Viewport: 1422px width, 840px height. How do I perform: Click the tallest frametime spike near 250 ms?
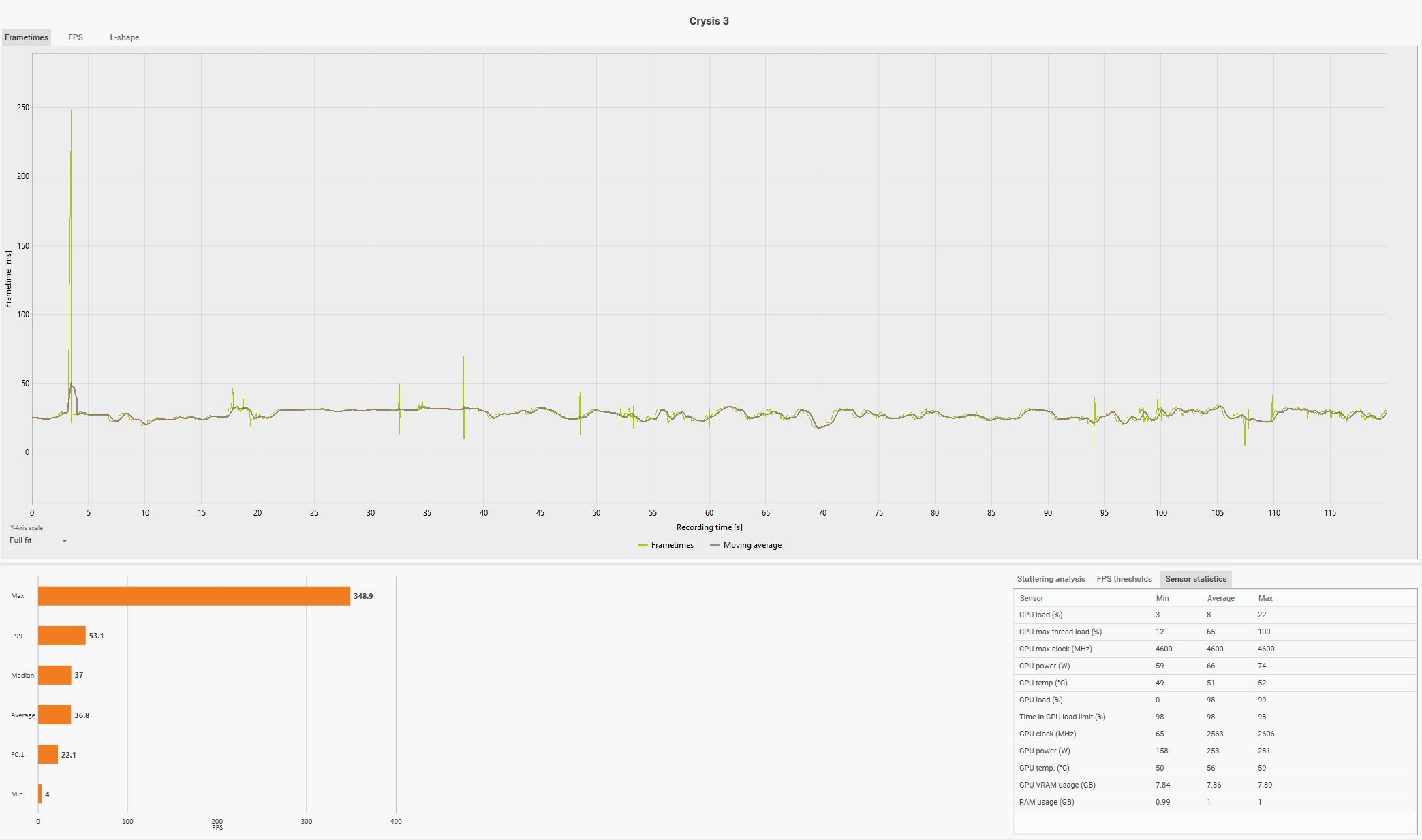click(71, 136)
